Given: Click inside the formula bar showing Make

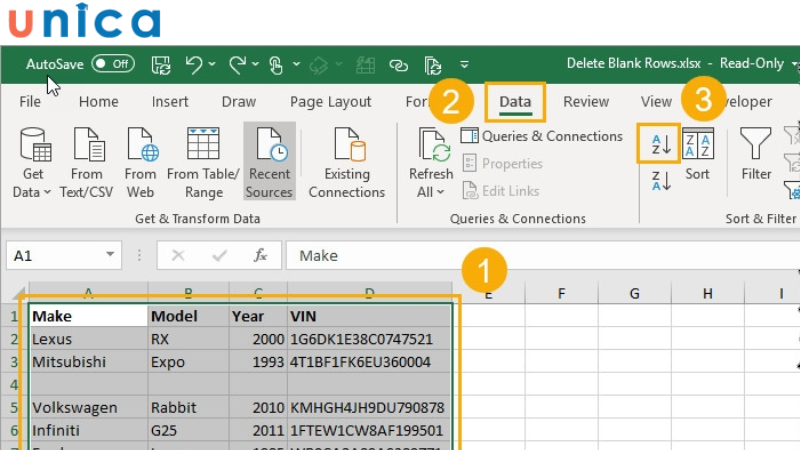Looking at the screenshot, I should click(540, 256).
